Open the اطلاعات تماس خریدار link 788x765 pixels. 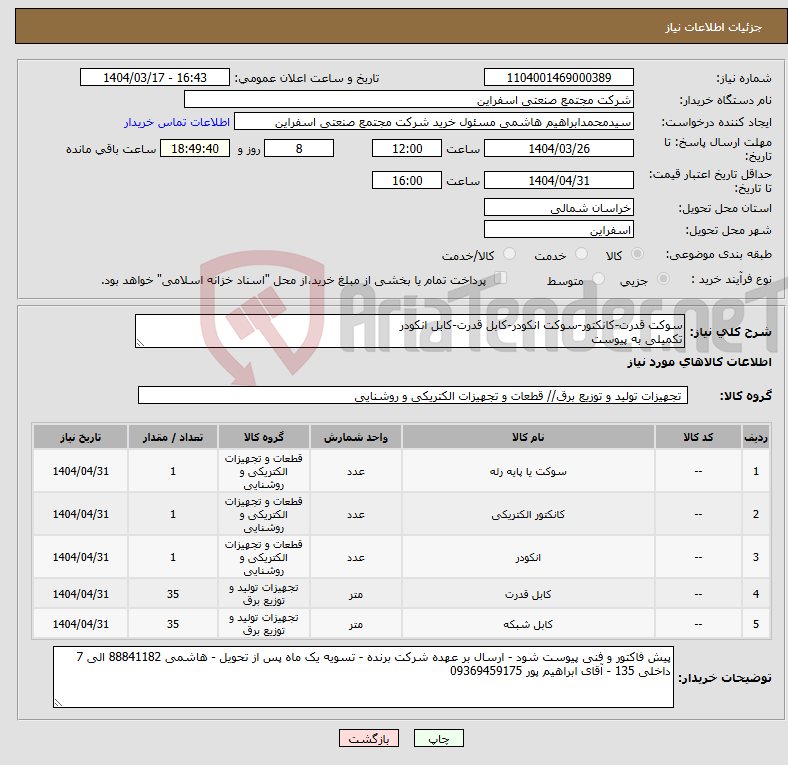pos(177,122)
